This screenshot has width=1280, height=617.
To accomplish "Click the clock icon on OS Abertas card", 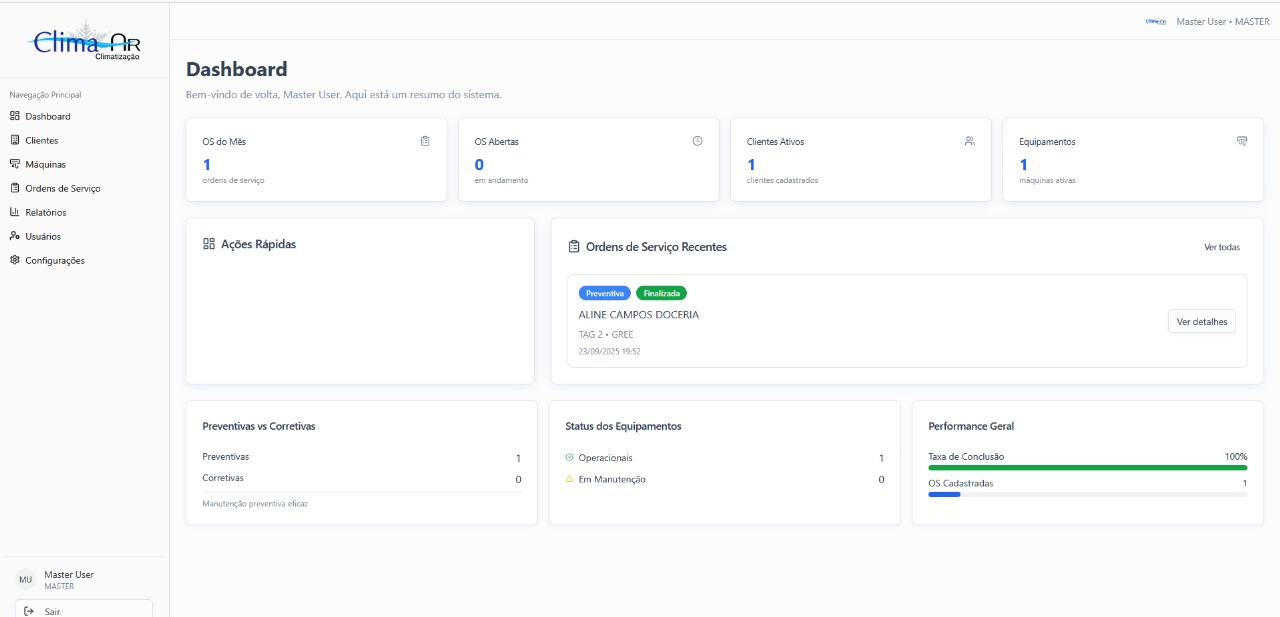I will [697, 141].
